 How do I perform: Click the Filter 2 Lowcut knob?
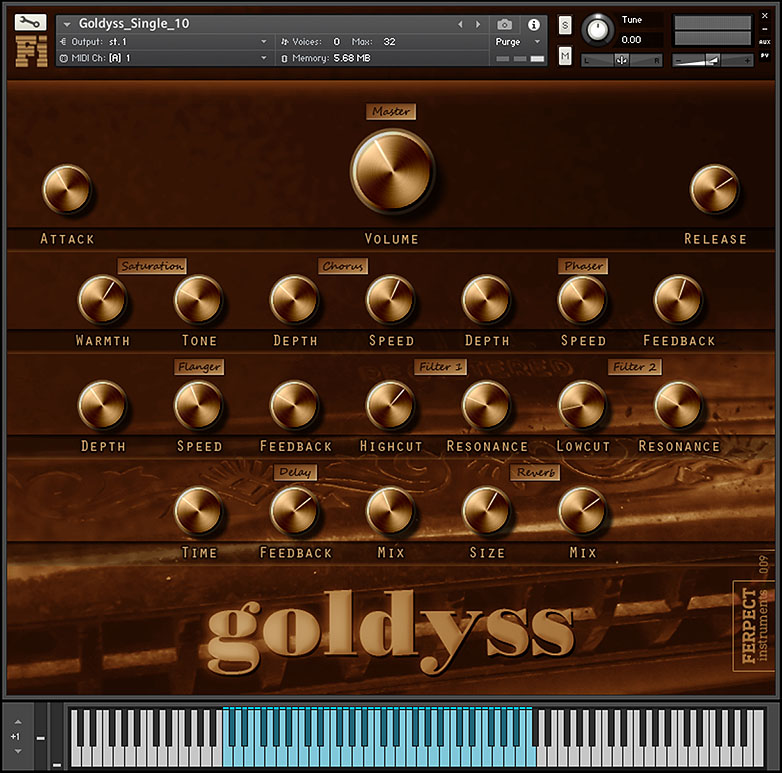point(582,405)
